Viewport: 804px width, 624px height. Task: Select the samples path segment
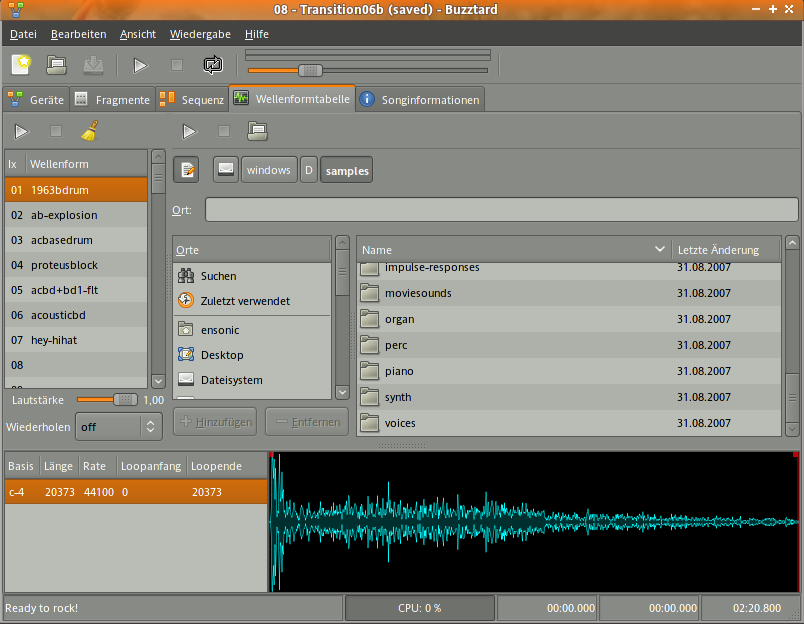347,170
